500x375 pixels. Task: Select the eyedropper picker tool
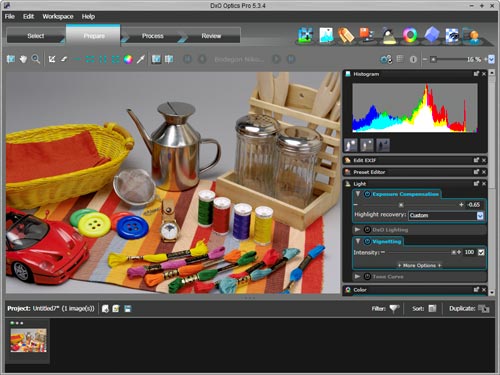(x=141, y=59)
